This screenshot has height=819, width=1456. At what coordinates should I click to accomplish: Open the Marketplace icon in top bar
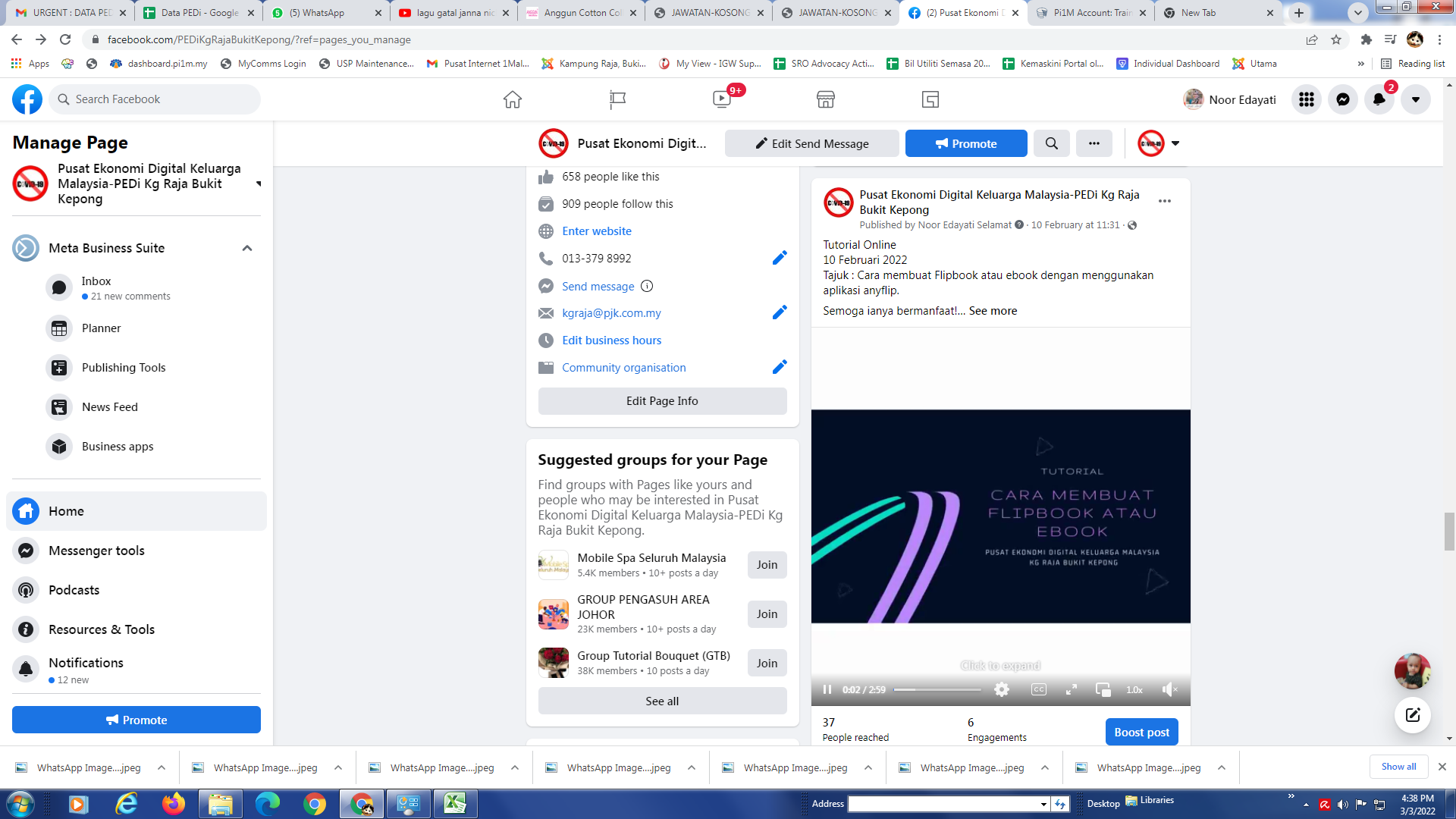click(825, 99)
